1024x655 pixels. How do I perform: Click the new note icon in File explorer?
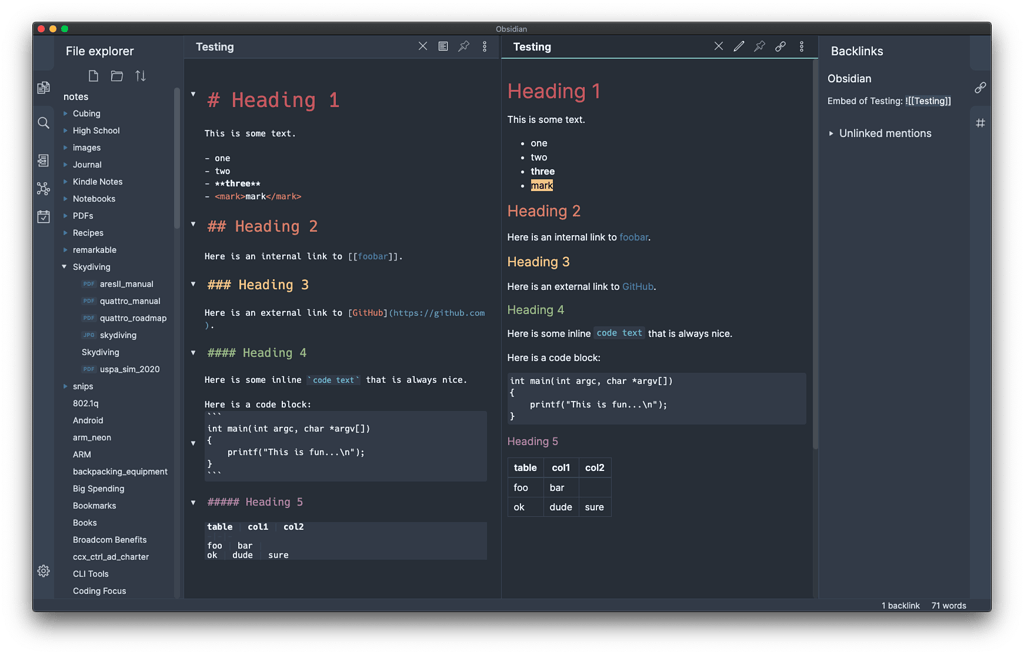click(94, 76)
